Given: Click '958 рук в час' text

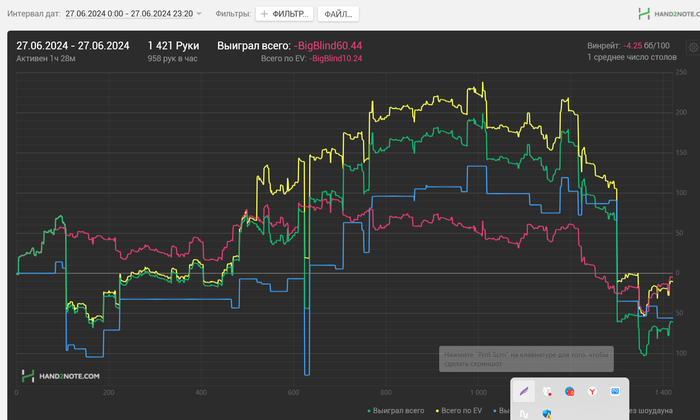Looking at the screenshot, I should point(172,58).
